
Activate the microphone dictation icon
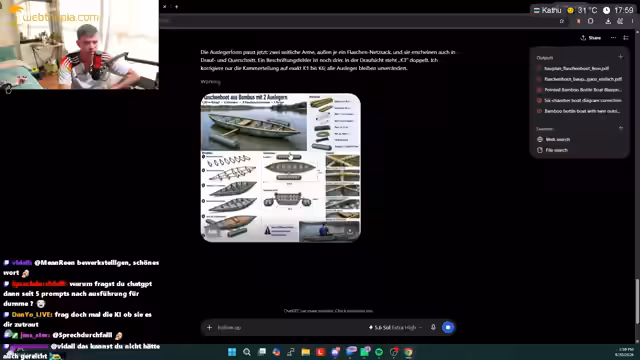point(433,327)
